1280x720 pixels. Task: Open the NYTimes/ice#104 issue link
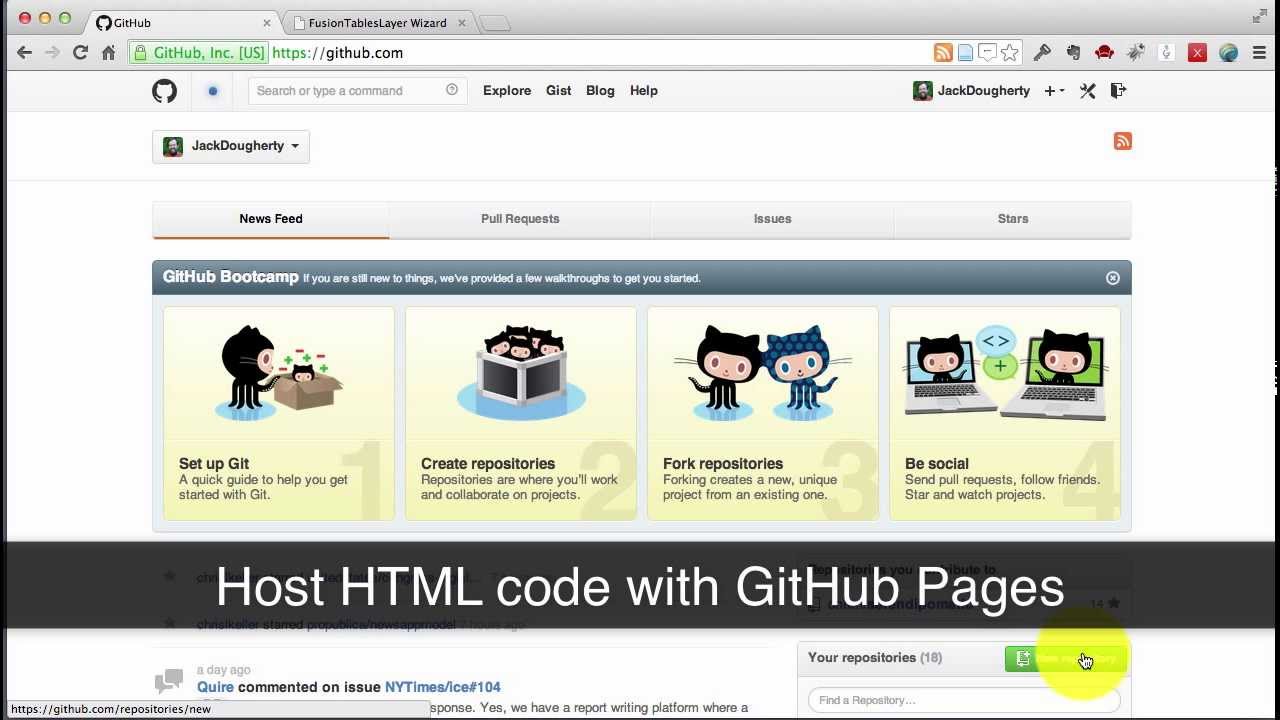point(443,687)
